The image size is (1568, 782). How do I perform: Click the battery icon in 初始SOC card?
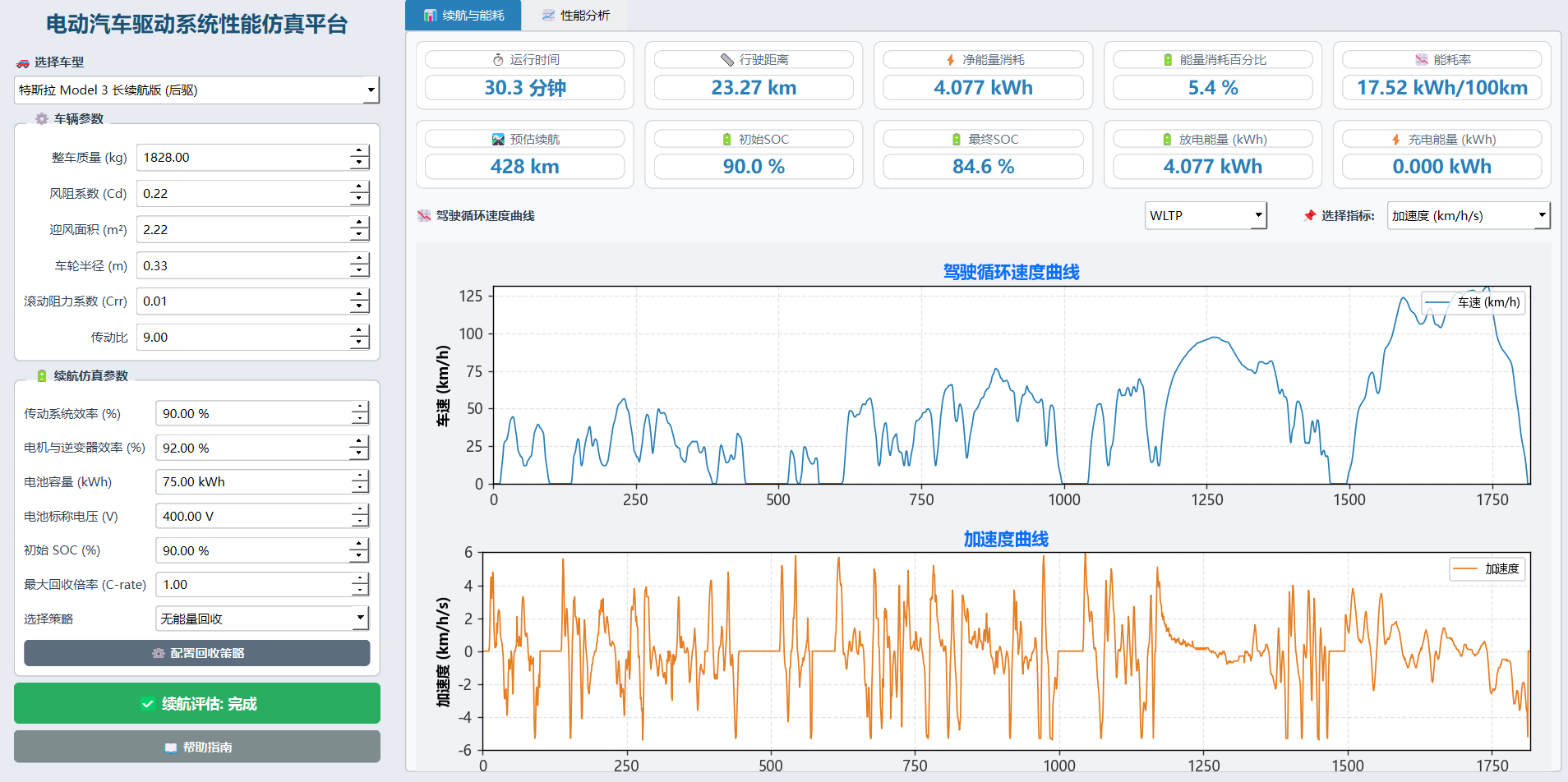(726, 140)
